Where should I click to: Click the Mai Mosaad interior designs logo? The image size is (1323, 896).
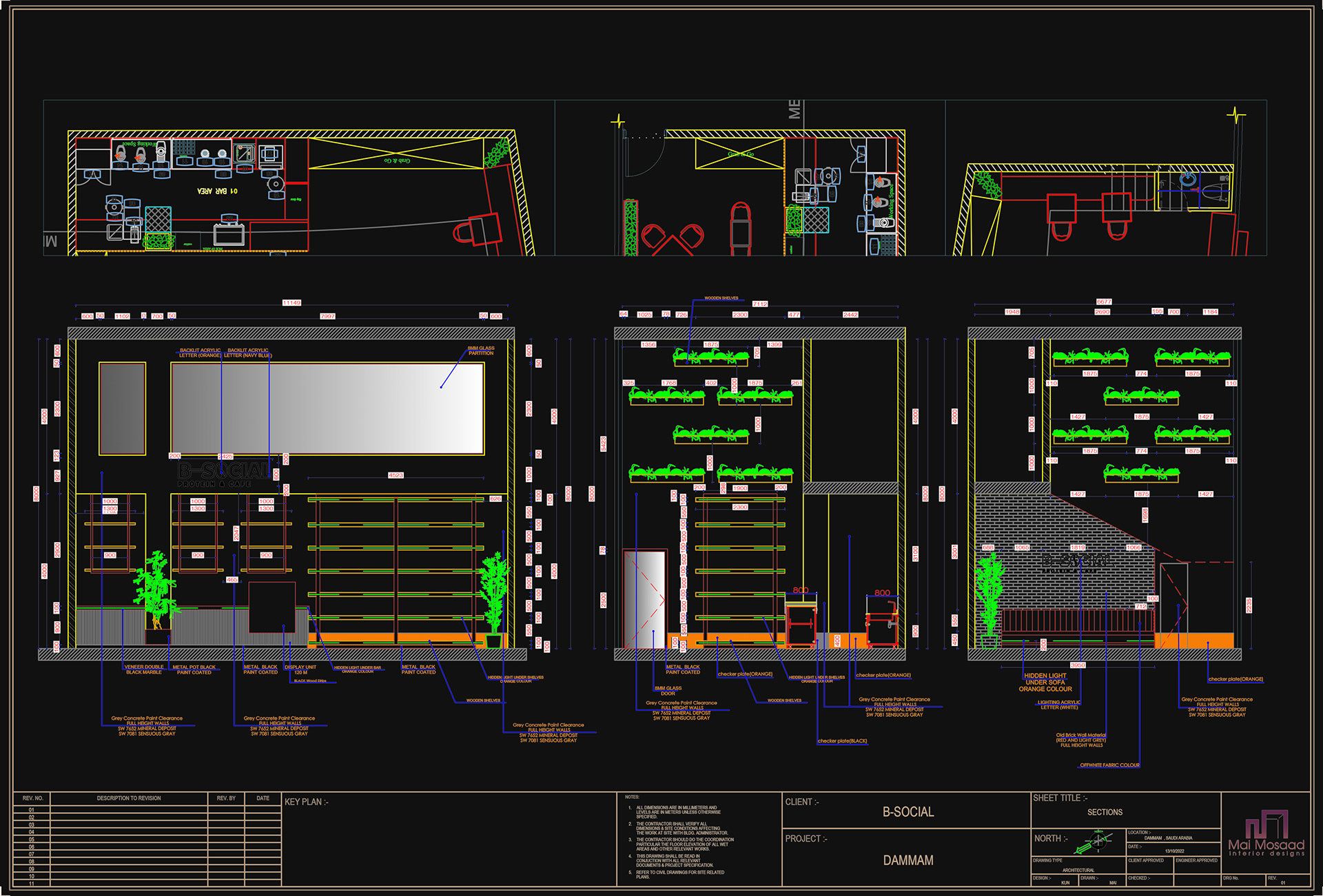click(x=1266, y=833)
